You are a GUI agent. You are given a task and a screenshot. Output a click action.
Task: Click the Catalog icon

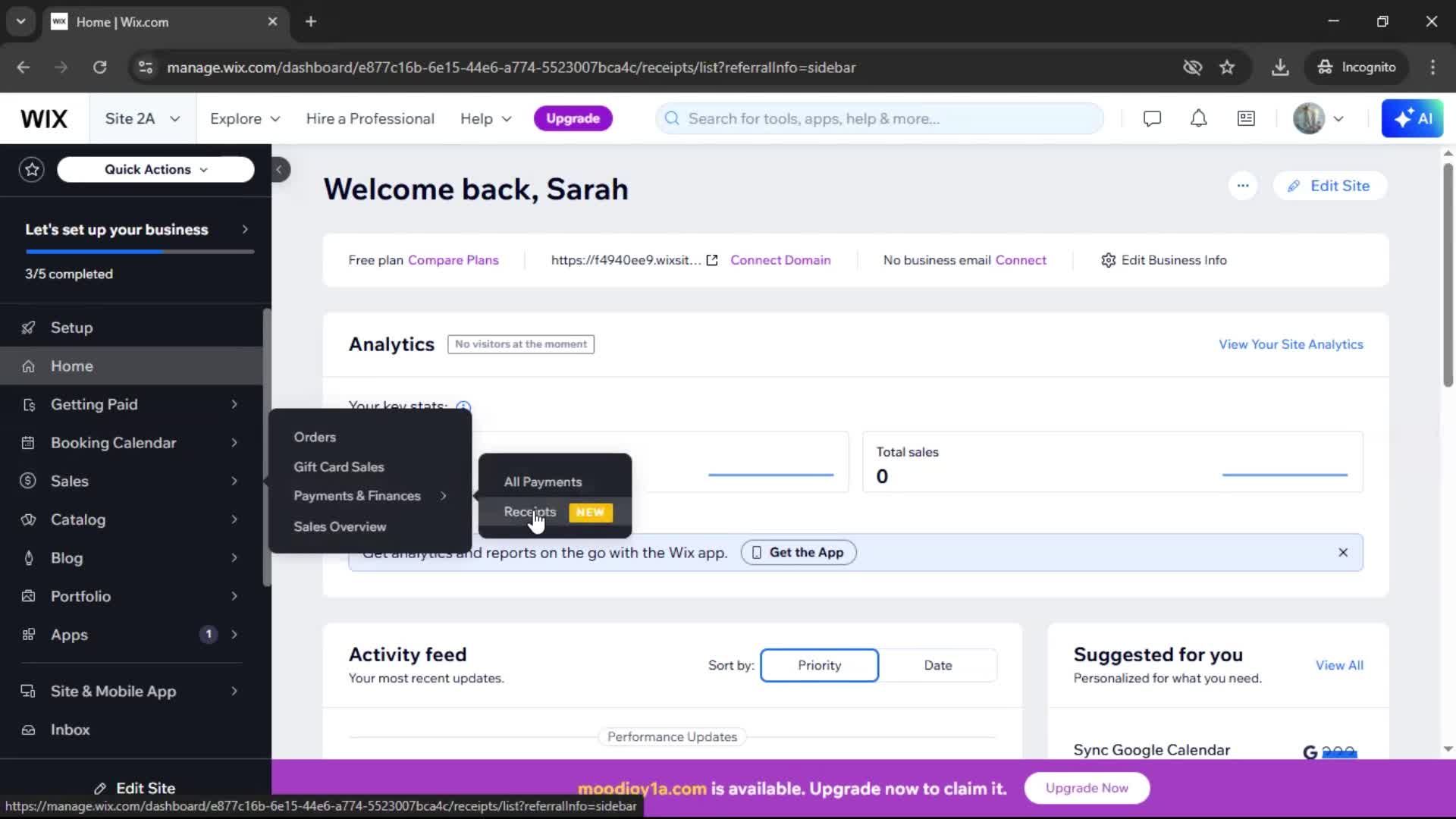(x=28, y=519)
